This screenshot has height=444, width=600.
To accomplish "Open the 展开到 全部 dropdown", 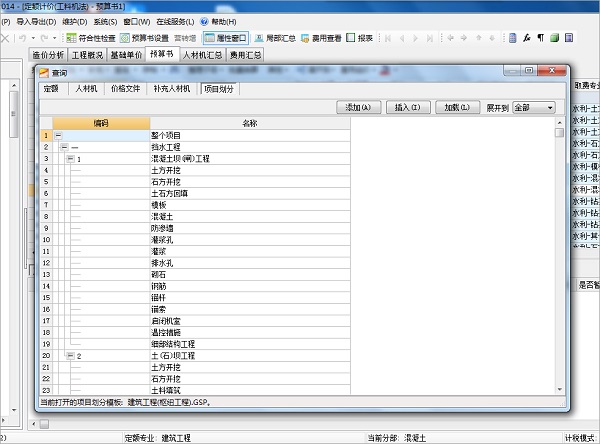I will tap(533, 107).
